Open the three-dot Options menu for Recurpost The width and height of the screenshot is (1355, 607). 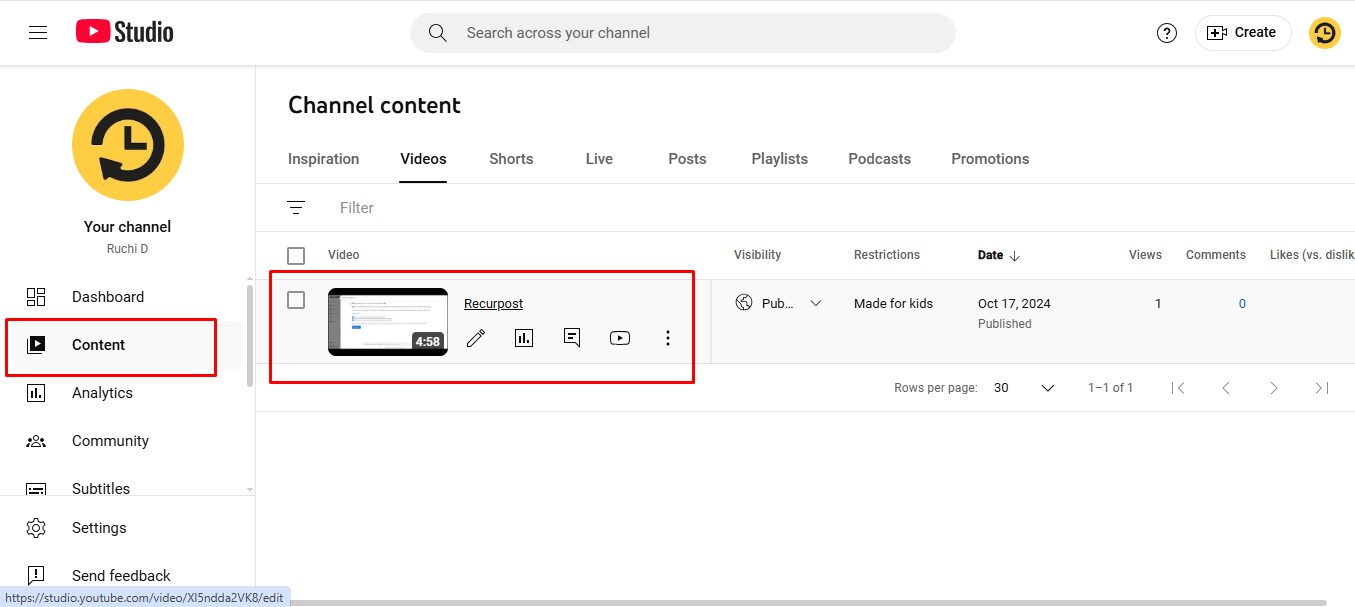[x=667, y=338]
